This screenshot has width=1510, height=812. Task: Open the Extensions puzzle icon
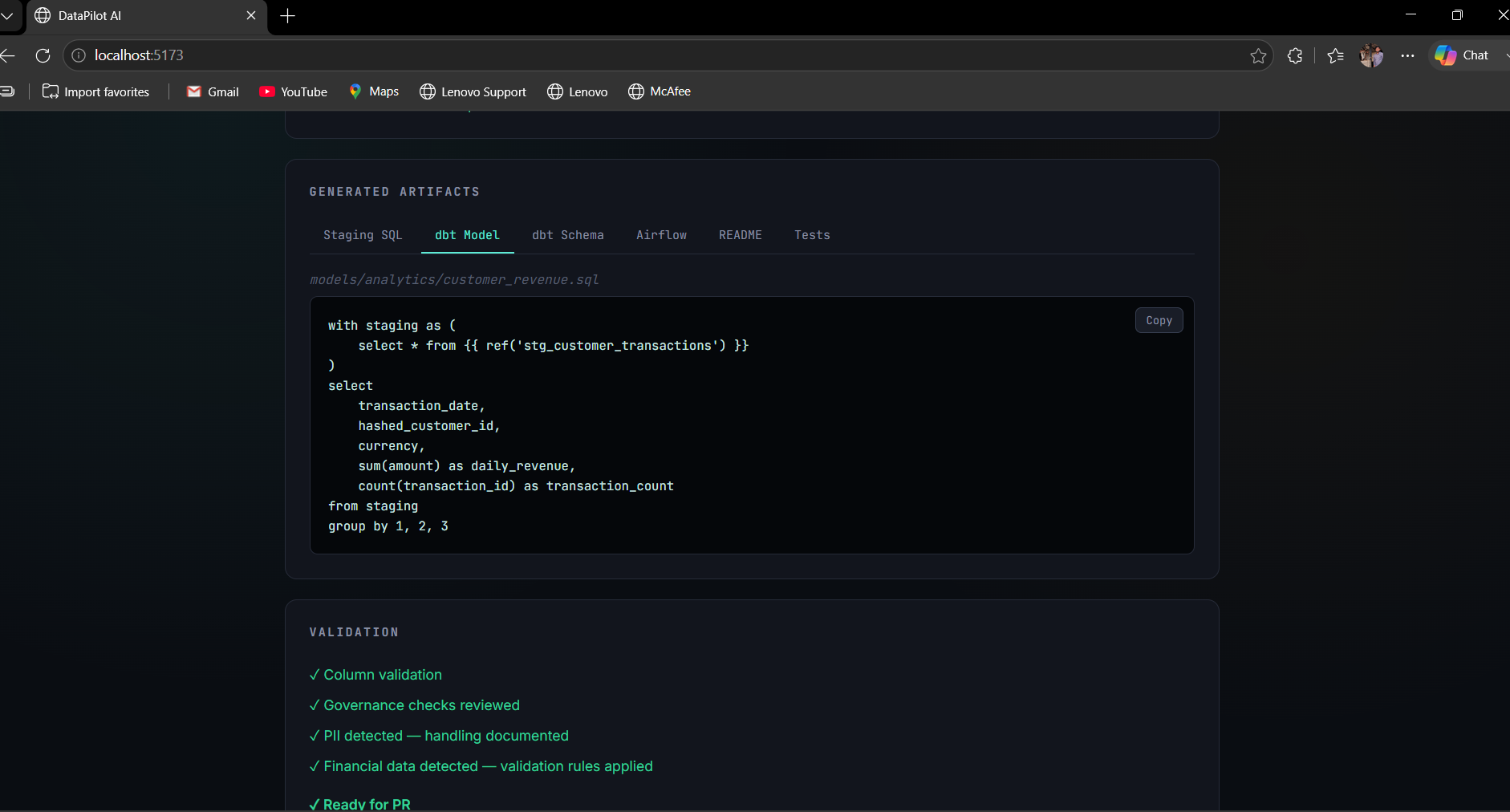click(1295, 55)
